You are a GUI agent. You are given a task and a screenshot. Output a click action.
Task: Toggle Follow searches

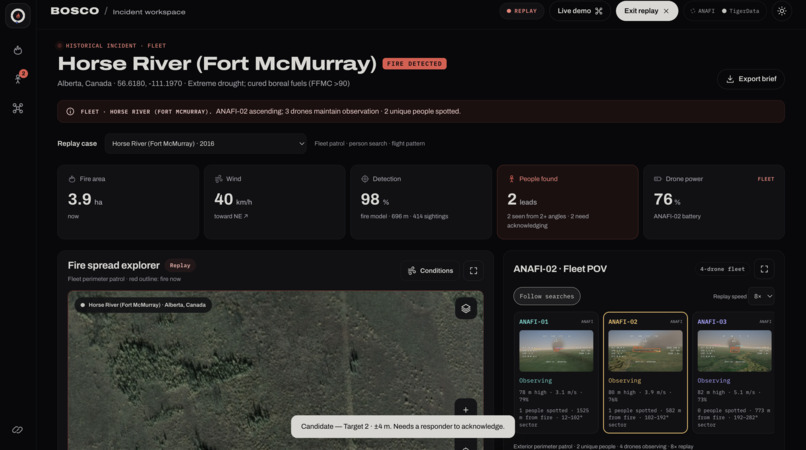[x=546, y=296]
